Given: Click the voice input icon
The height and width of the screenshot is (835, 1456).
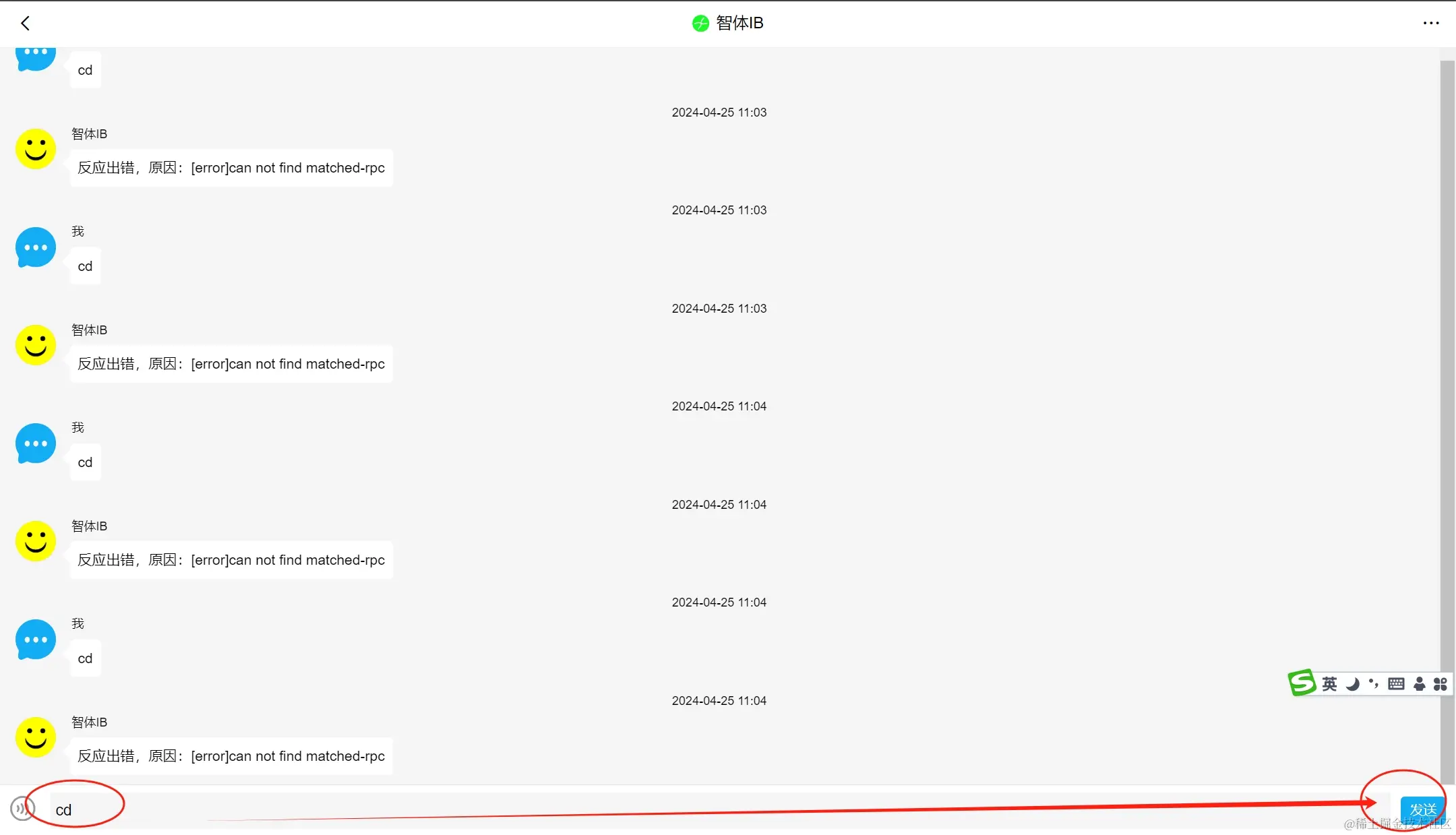Looking at the screenshot, I should point(22,808).
